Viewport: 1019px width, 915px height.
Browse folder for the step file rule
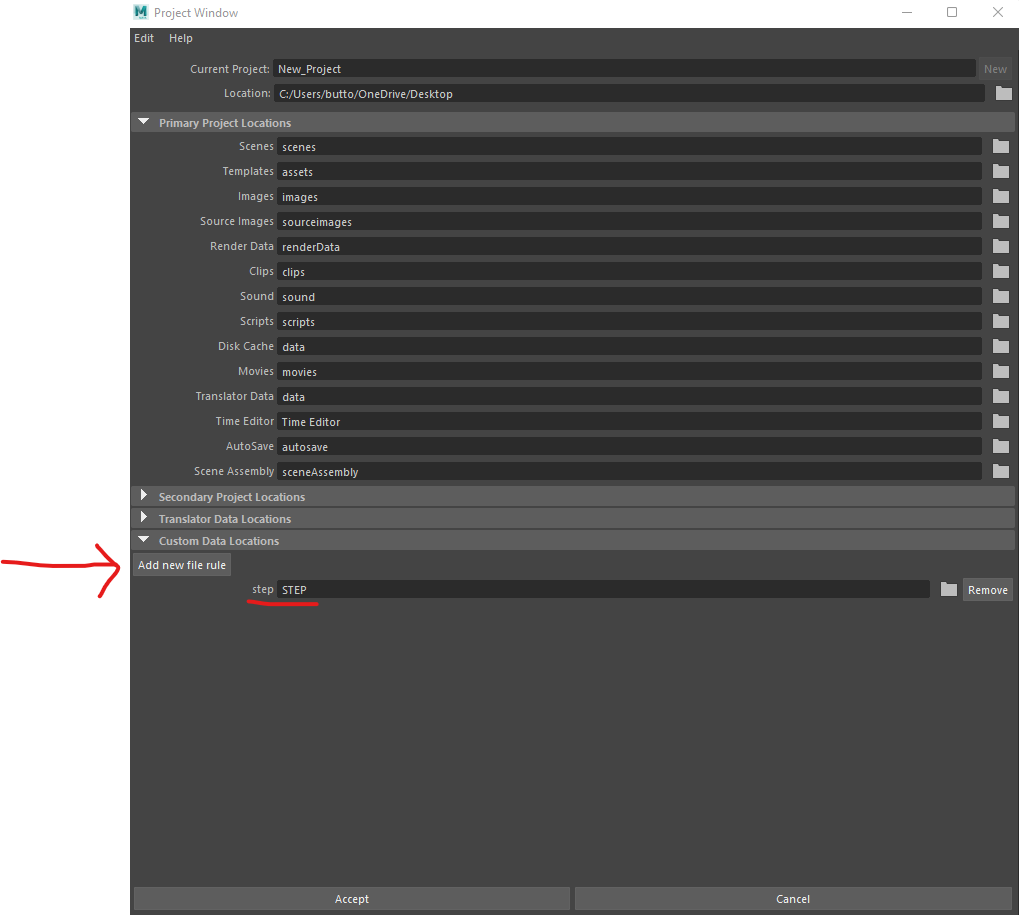(x=949, y=589)
